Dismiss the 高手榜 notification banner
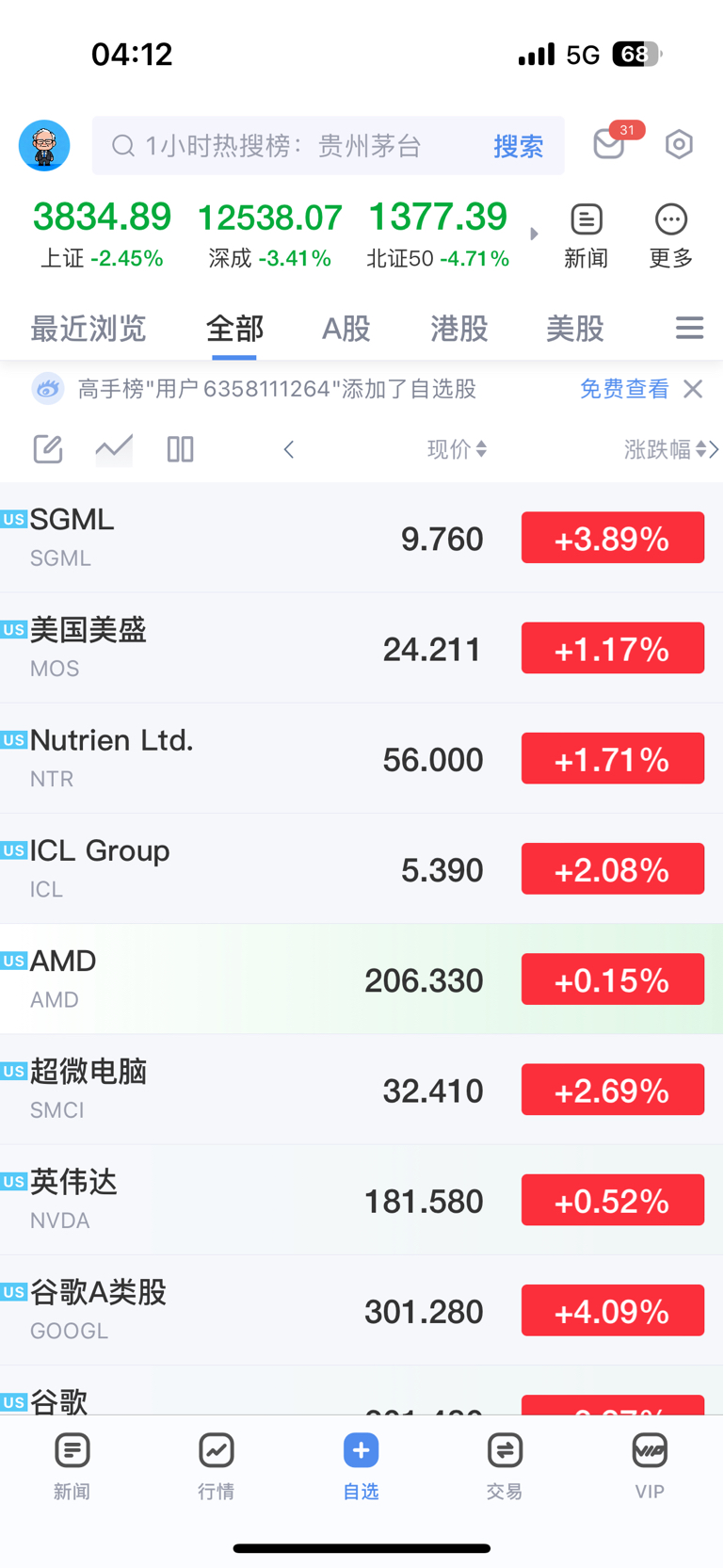Image resolution: width=724 pixels, height=1568 pixels. [693, 389]
